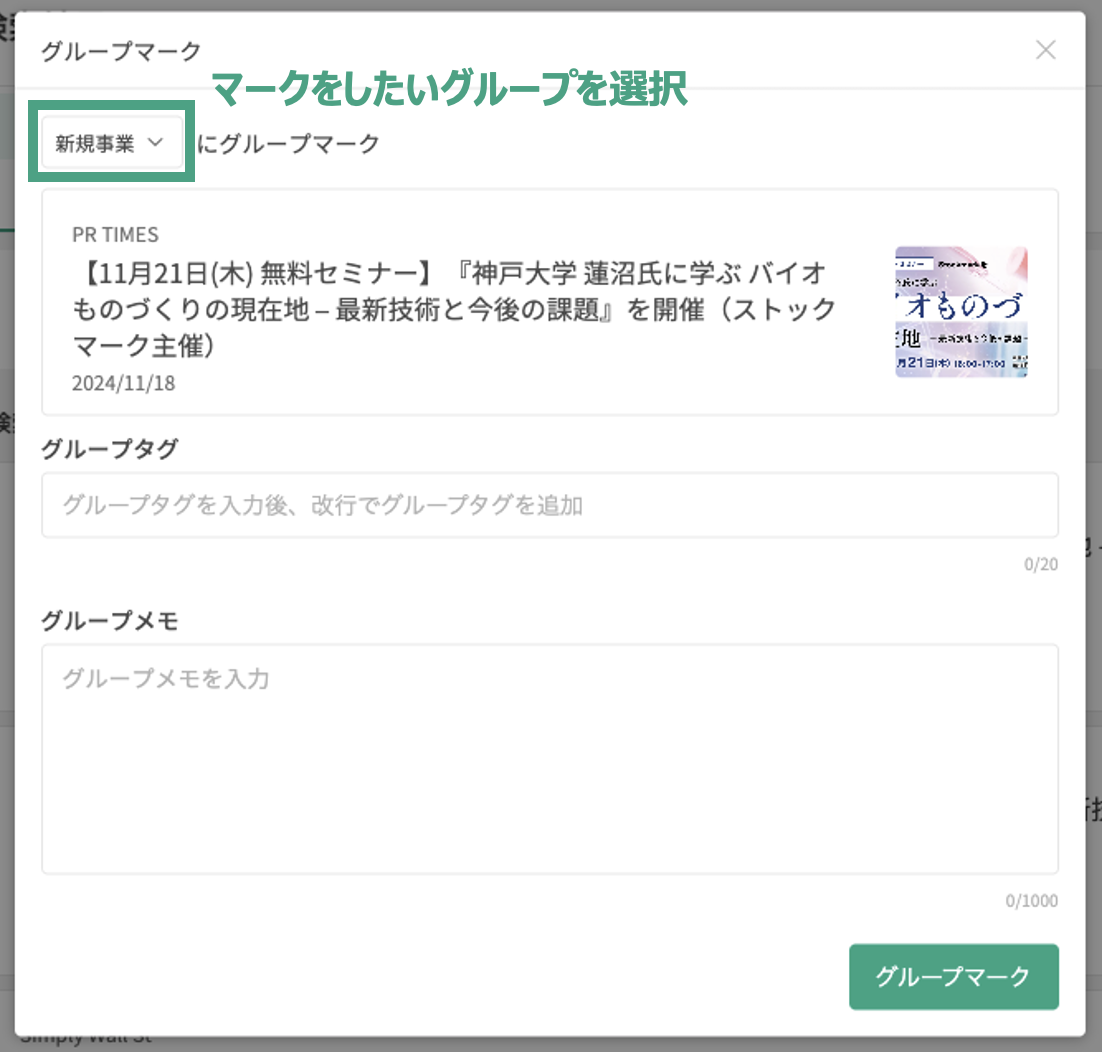The image size is (1102, 1052).
Task: Click the グループタグ field label
Action: (109, 449)
